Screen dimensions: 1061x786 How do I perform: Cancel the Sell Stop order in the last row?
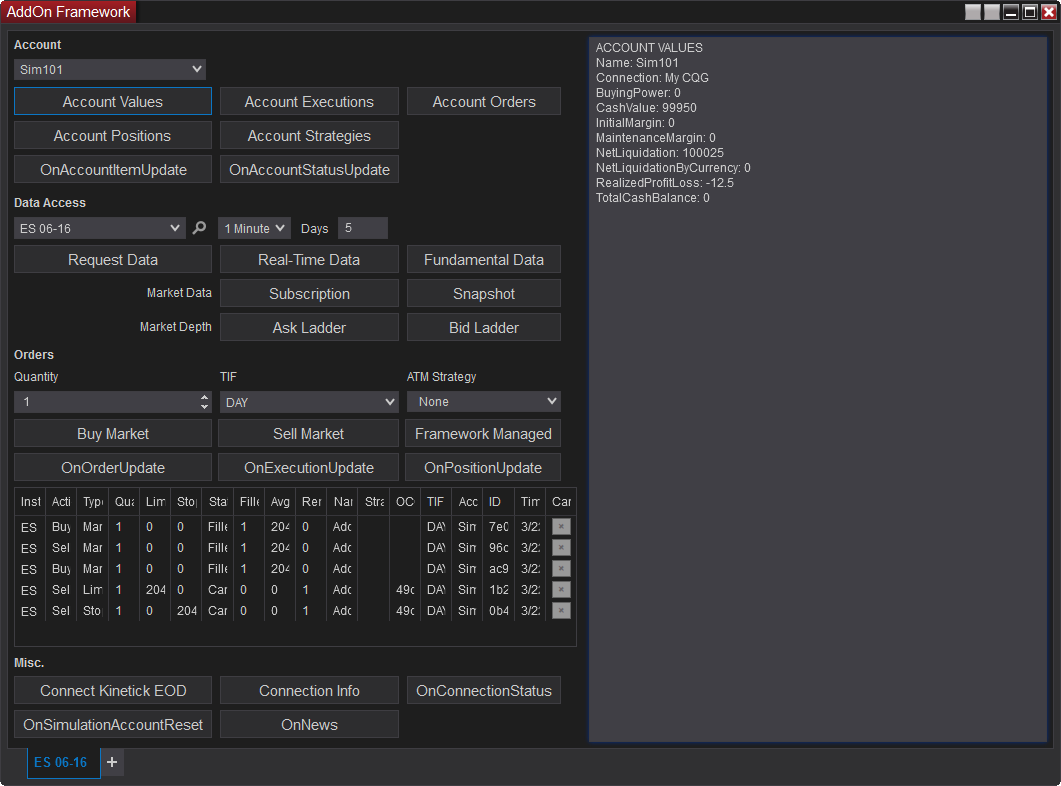(x=561, y=610)
